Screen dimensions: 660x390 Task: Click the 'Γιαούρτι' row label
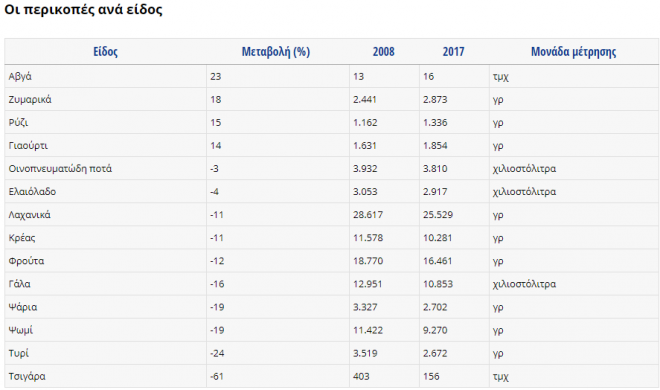tap(28, 146)
